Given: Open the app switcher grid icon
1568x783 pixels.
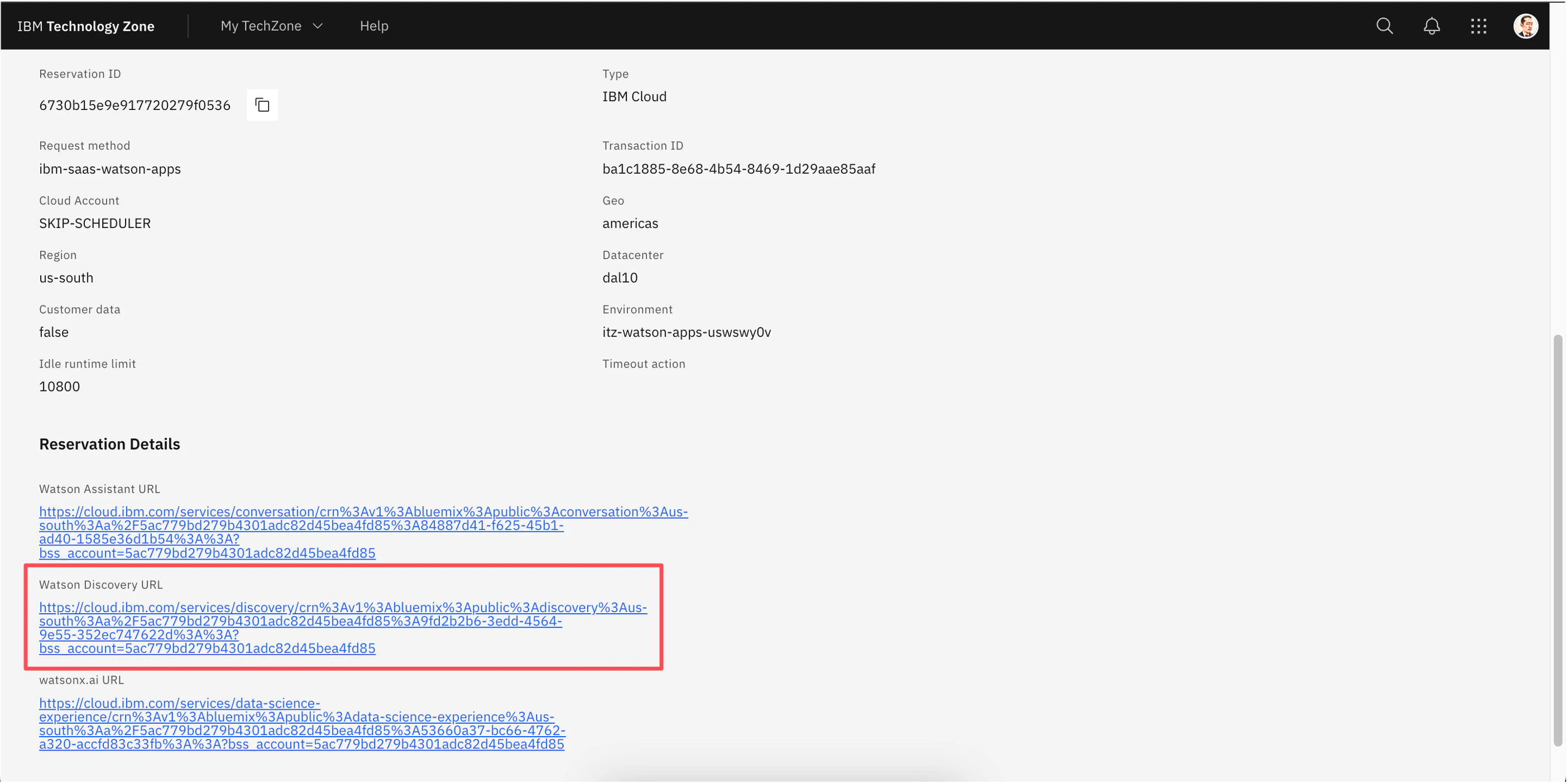Looking at the screenshot, I should (x=1479, y=26).
